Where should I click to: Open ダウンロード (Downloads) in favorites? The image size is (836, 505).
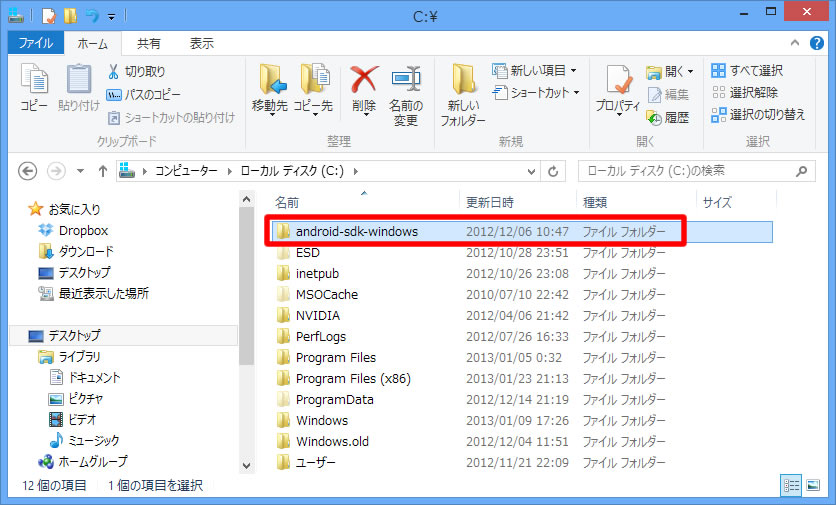[76, 251]
